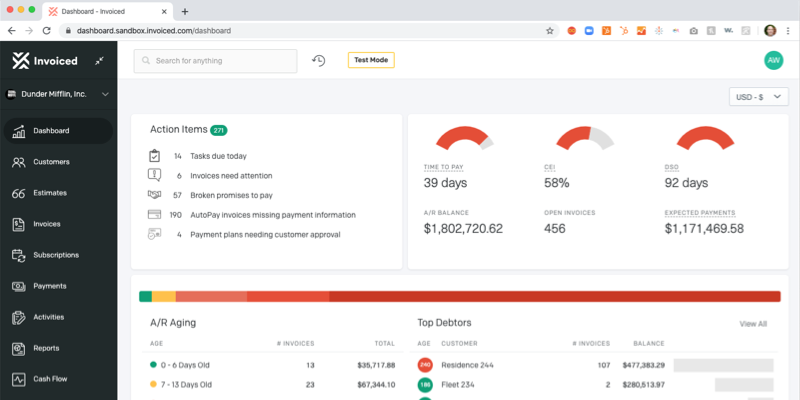The width and height of the screenshot is (800, 400).
Task: Open the Estimates sidebar item
Action: coord(58,193)
